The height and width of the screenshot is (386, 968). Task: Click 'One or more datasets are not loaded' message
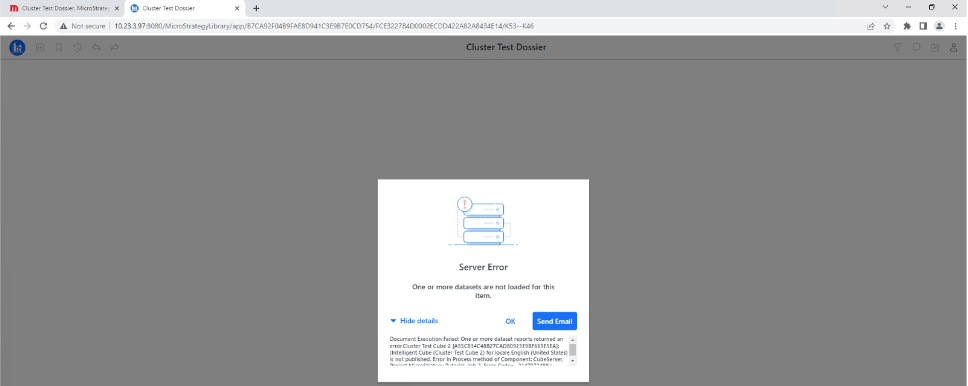[x=483, y=291]
